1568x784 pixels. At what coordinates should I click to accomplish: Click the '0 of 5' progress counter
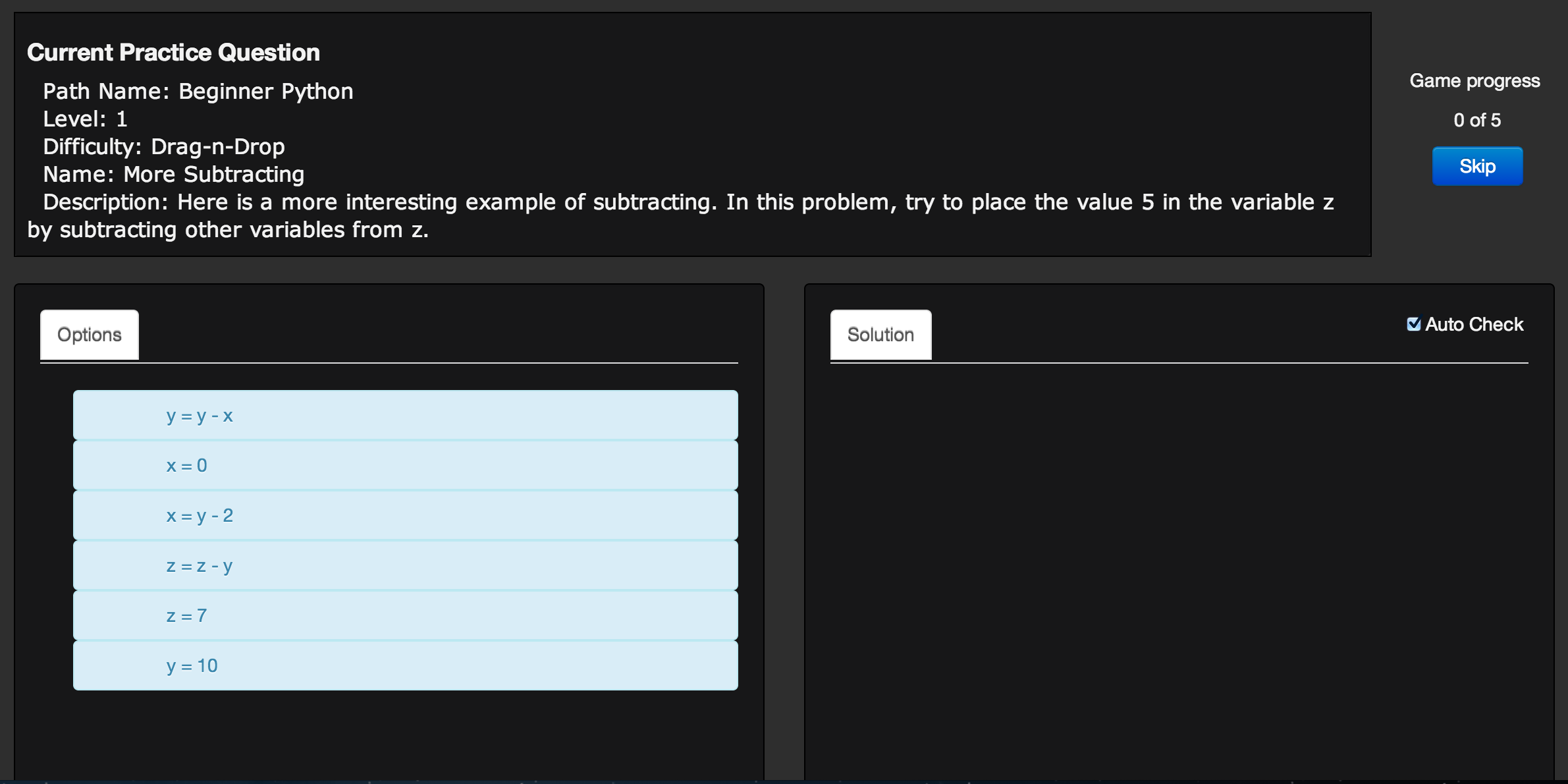pos(1477,120)
